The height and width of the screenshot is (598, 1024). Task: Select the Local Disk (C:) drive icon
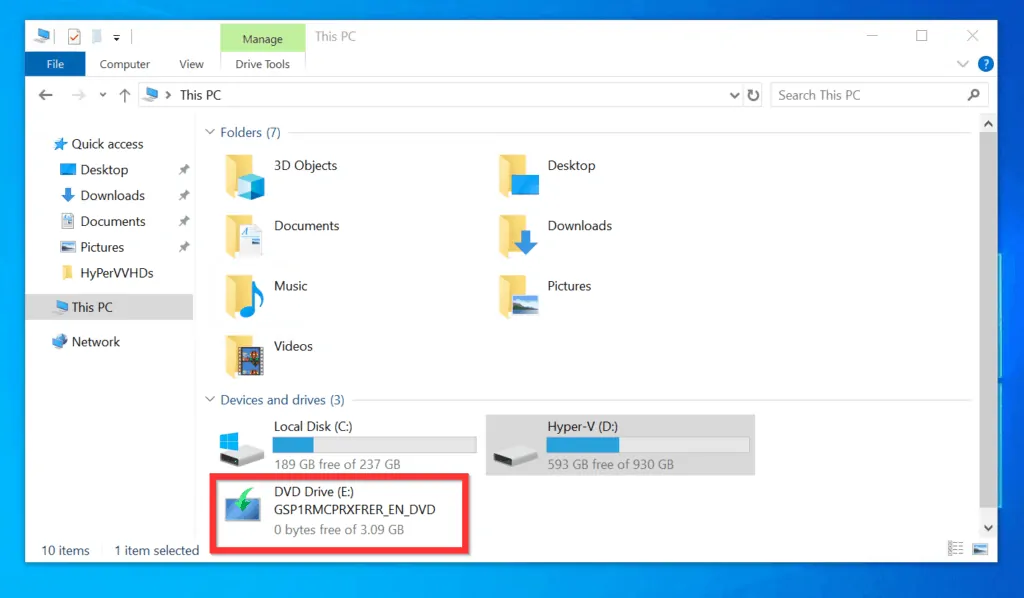tap(242, 447)
